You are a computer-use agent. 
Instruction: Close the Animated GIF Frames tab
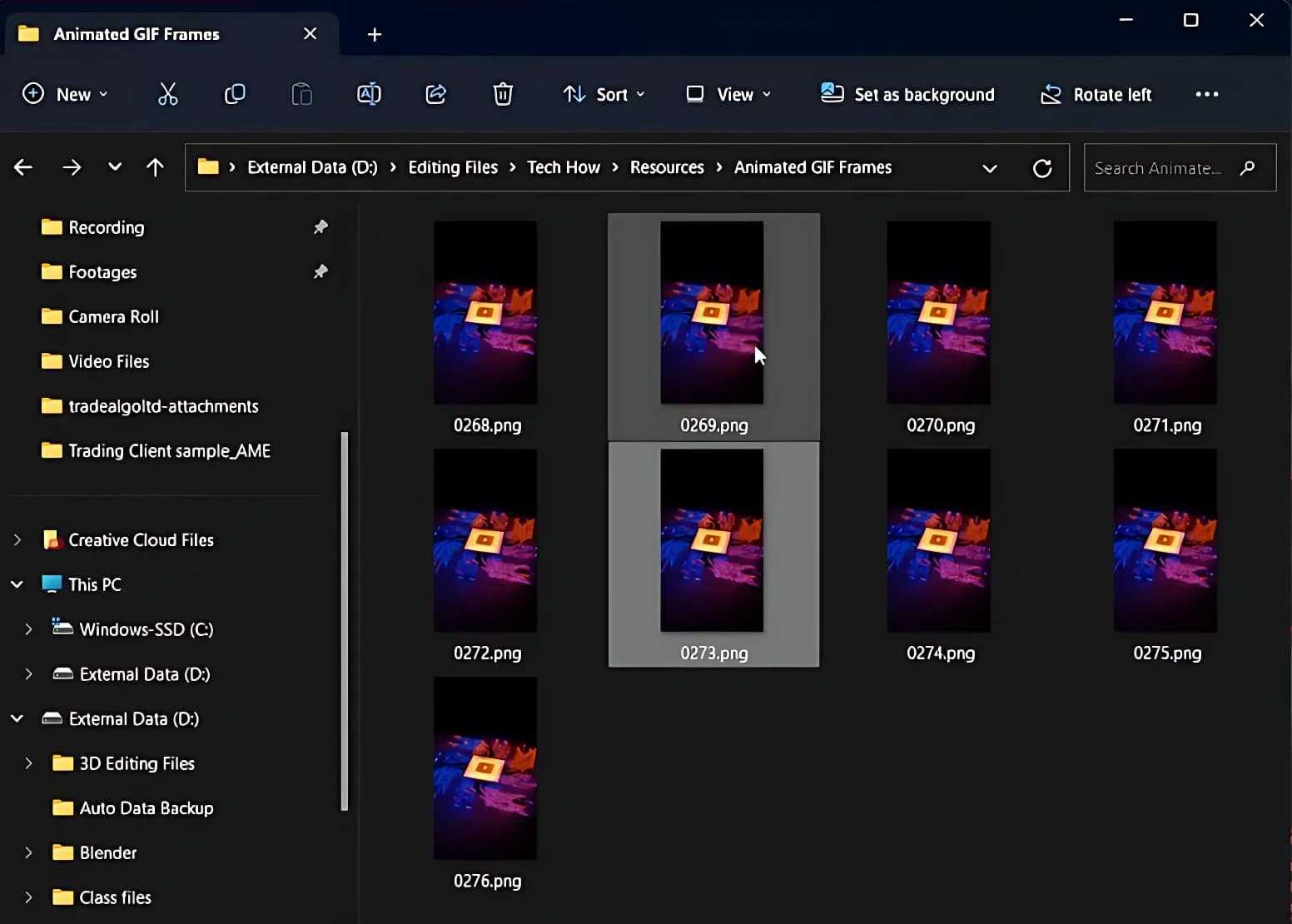[310, 33]
